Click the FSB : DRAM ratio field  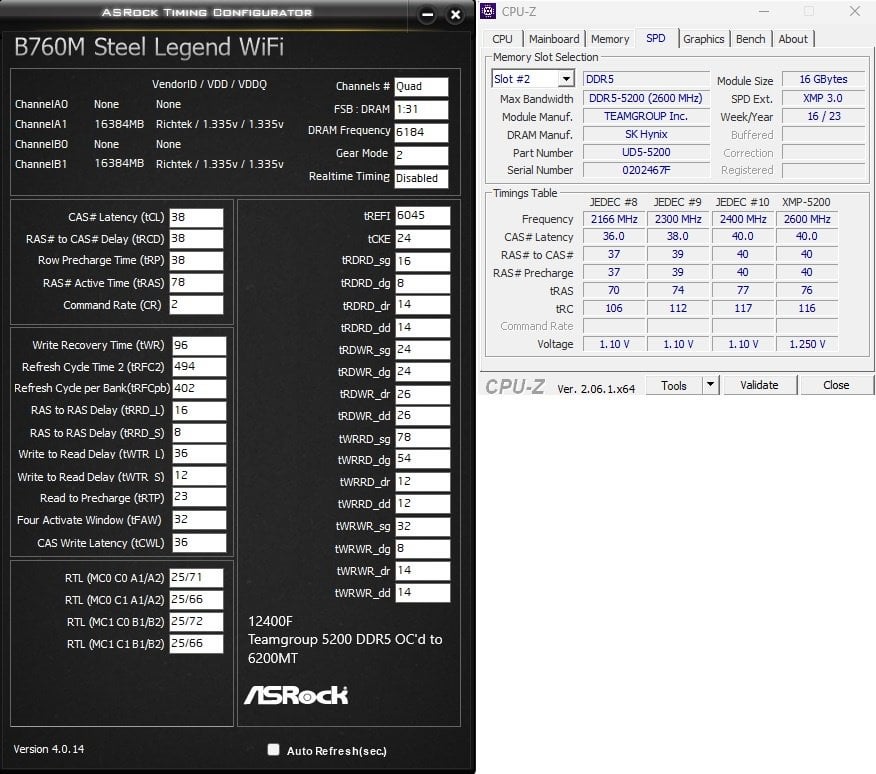pos(421,110)
